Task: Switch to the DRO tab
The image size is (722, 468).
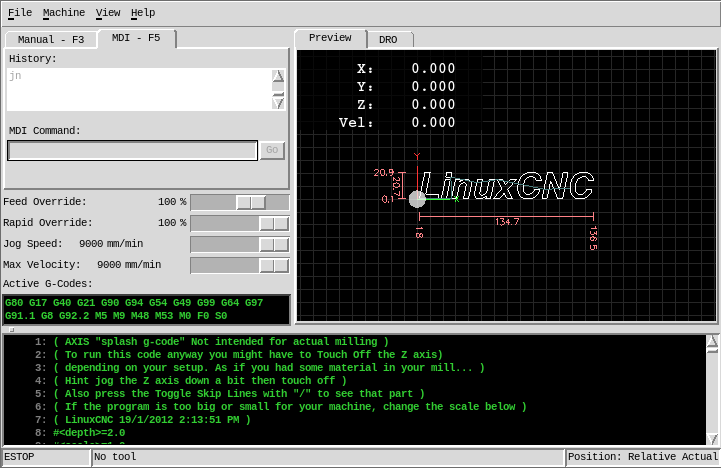Action: click(388, 40)
